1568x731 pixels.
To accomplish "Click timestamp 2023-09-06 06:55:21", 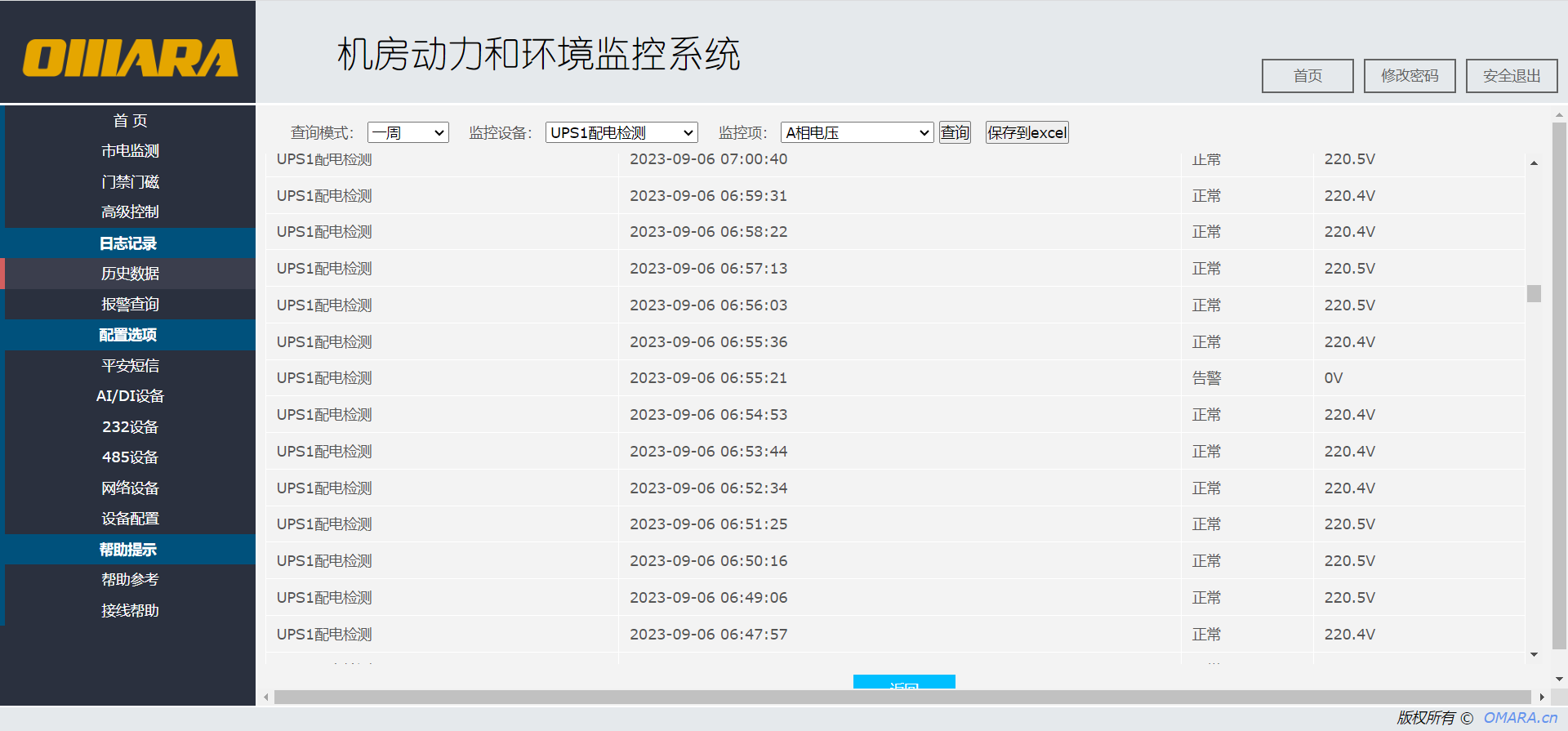I will click(708, 378).
